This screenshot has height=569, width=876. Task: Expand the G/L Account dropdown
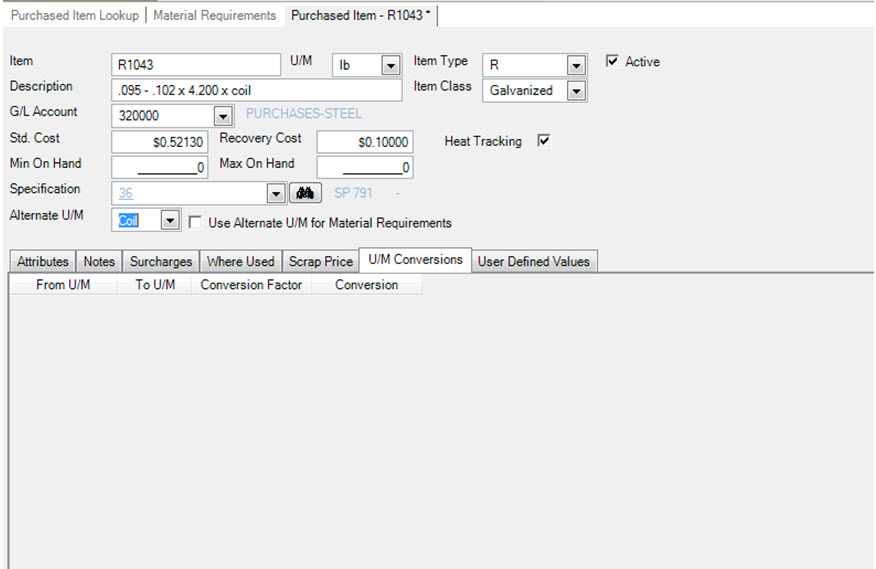pos(222,116)
